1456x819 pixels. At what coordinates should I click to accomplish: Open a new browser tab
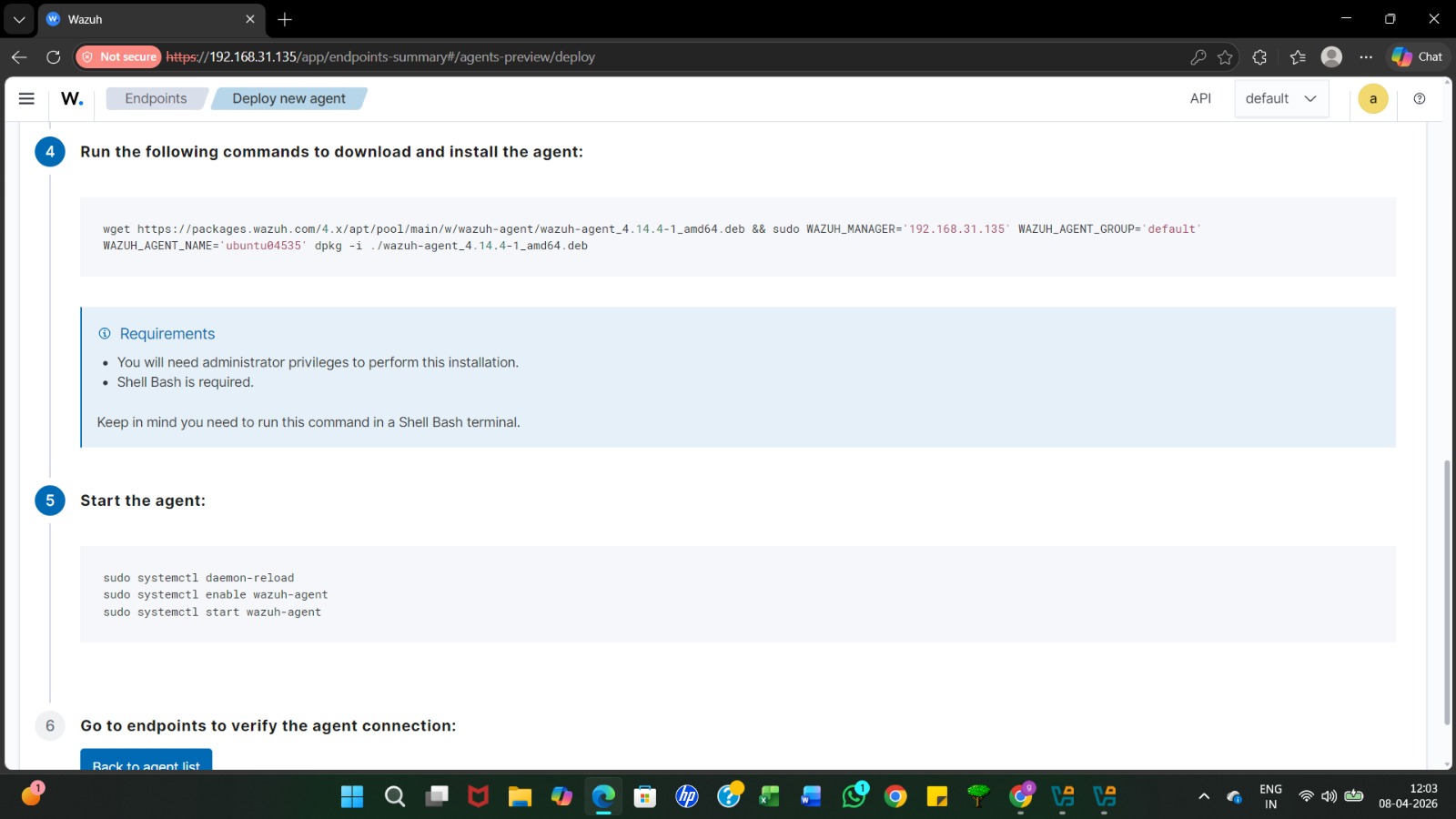[285, 19]
